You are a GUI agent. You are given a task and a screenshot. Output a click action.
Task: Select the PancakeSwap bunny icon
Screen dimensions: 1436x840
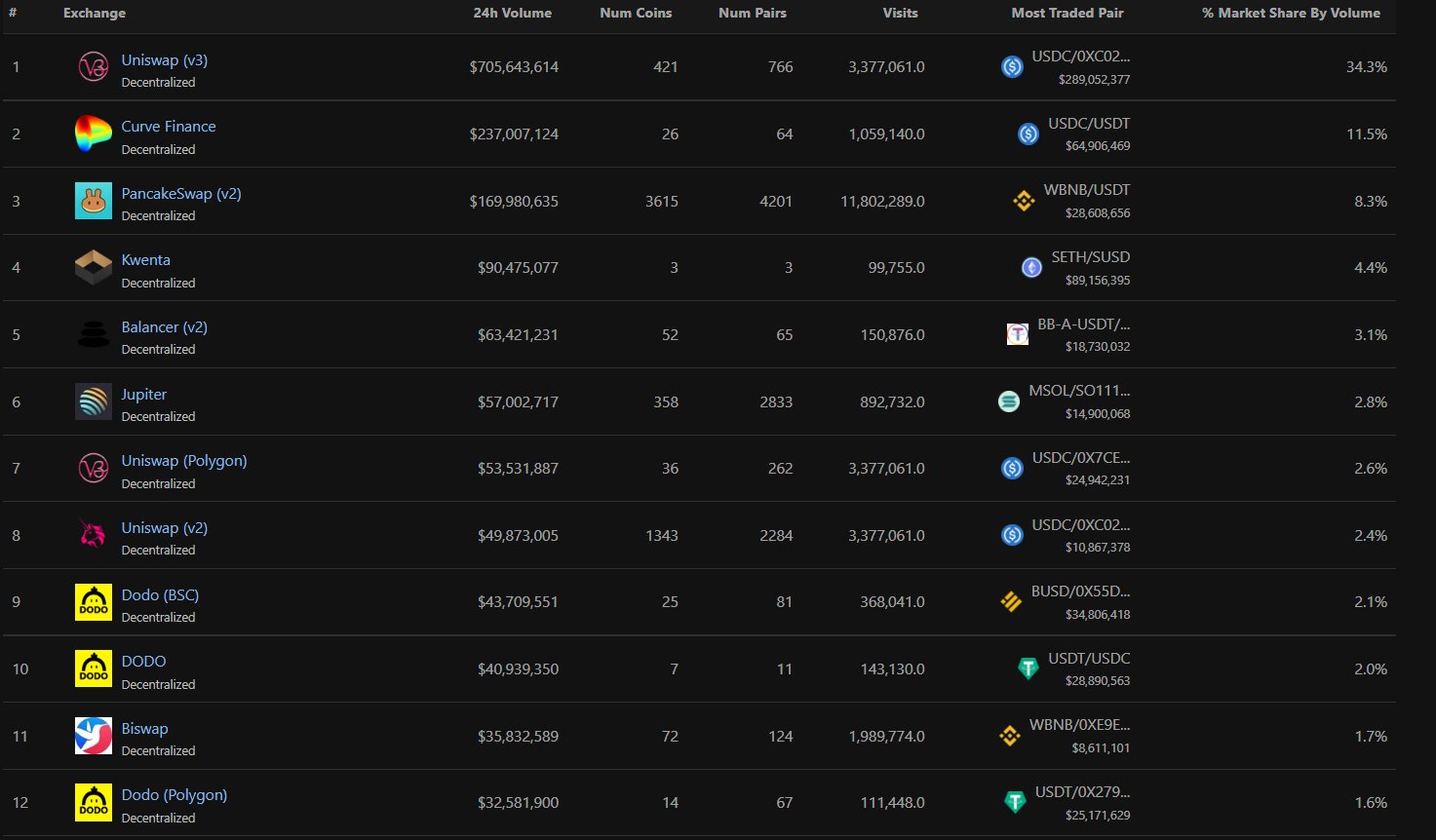click(x=93, y=201)
